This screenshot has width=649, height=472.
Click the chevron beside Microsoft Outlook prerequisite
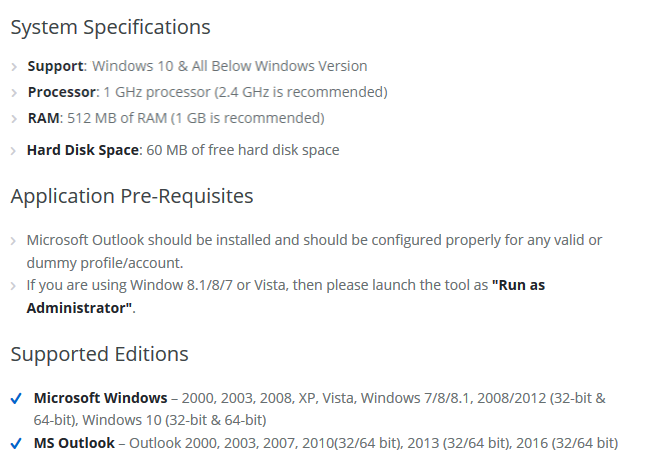click(x=15, y=241)
